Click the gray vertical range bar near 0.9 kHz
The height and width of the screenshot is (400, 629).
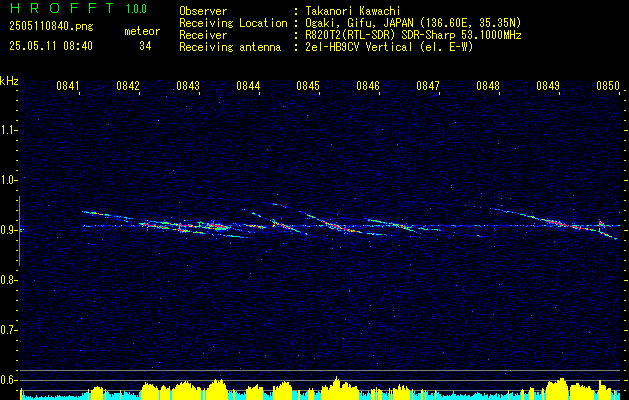point(20,231)
